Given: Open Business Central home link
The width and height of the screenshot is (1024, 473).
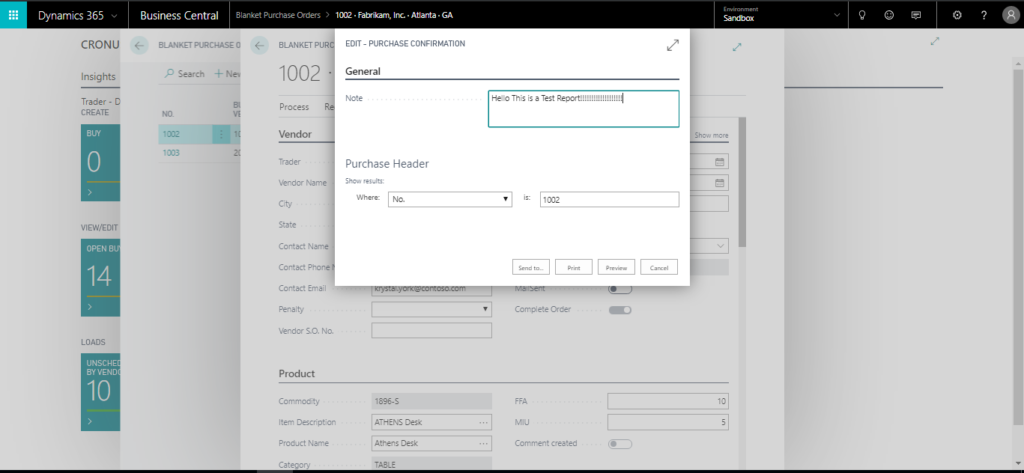Looking at the screenshot, I should click(179, 16).
